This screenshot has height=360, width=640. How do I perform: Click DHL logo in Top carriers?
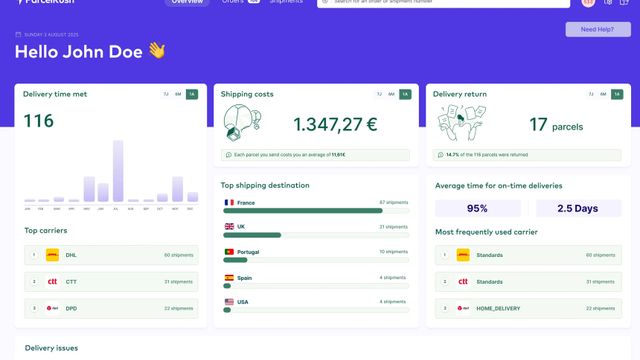(52, 255)
